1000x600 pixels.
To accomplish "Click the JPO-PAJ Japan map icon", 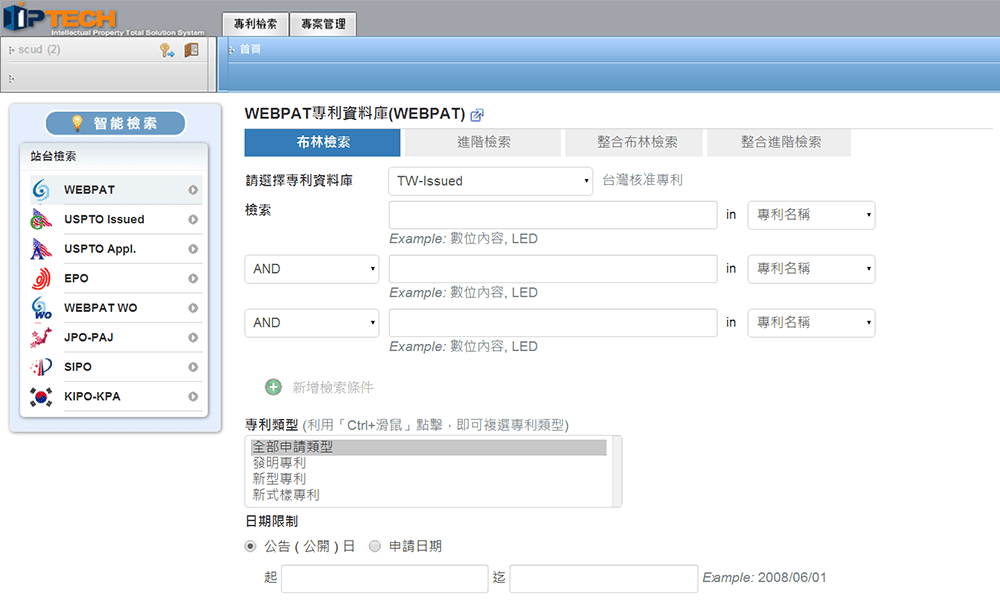I will coord(41,337).
